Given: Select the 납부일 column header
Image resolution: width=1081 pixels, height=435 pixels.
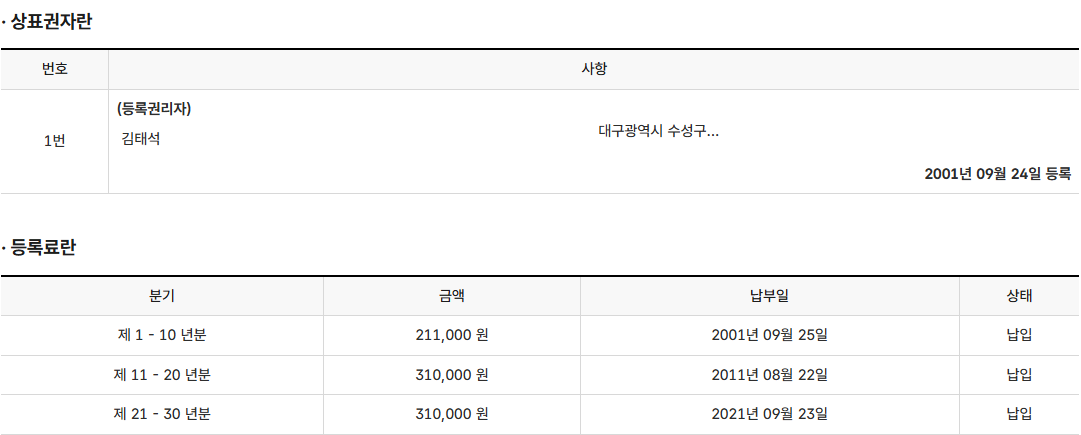Looking at the screenshot, I should tap(769, 296).
